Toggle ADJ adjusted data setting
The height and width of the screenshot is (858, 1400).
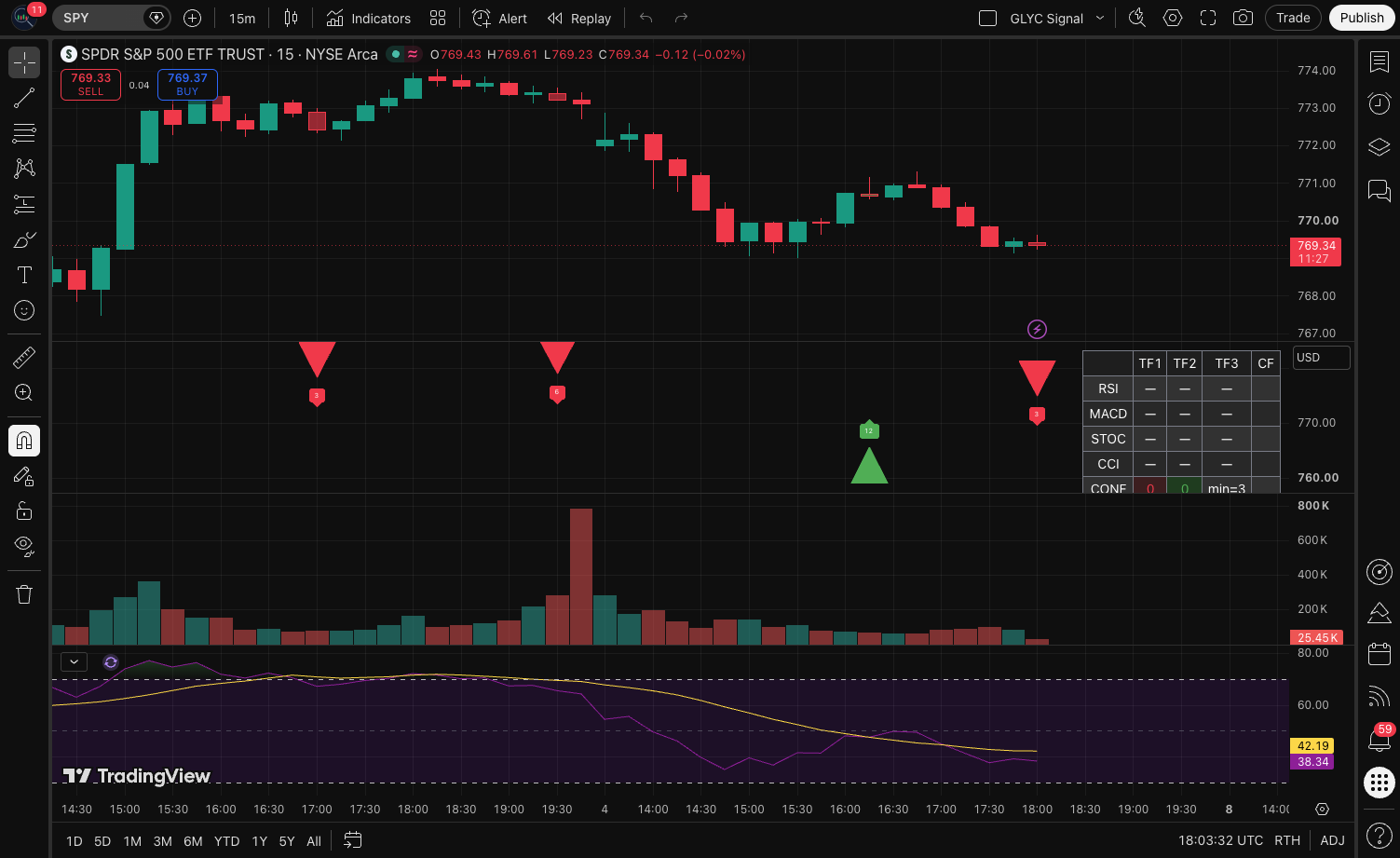1332,840
